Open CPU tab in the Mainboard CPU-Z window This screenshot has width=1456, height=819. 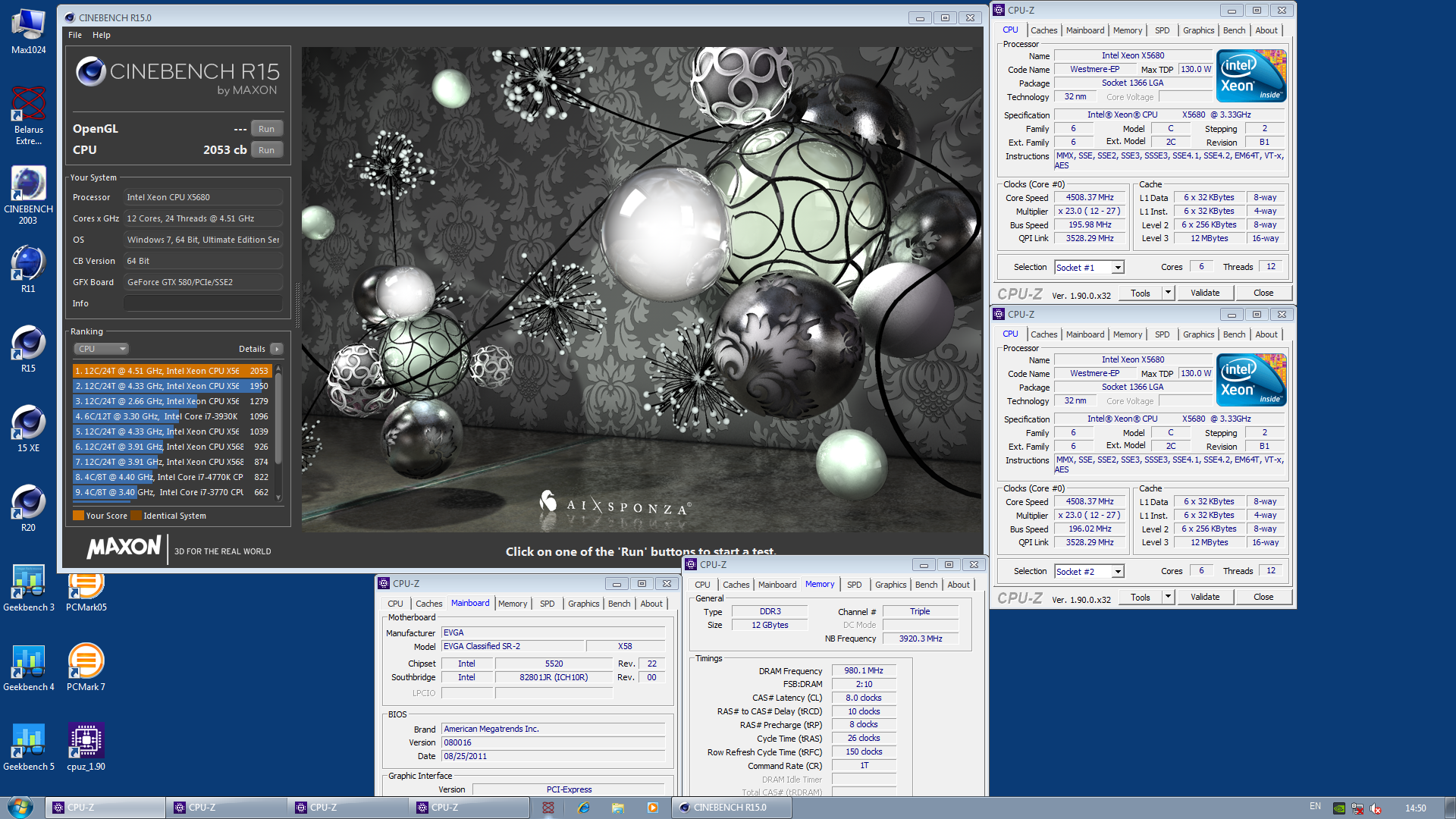395,604
